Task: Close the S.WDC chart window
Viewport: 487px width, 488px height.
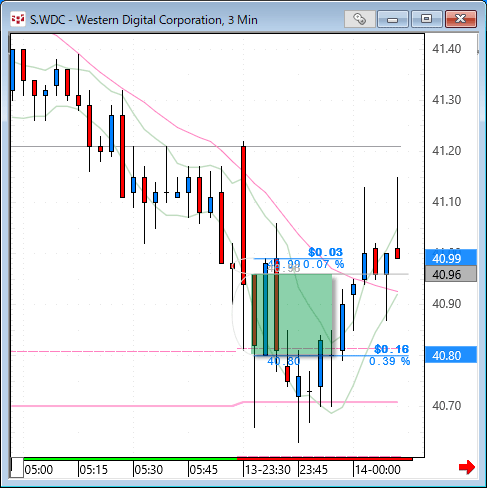Action: [x=461, y=19]
